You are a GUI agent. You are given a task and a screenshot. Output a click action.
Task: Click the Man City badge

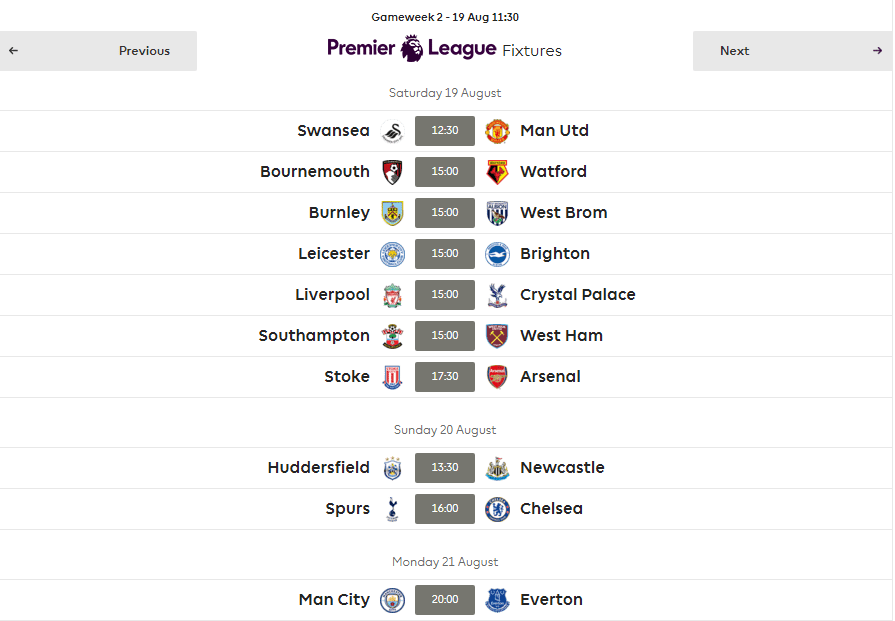393,600
